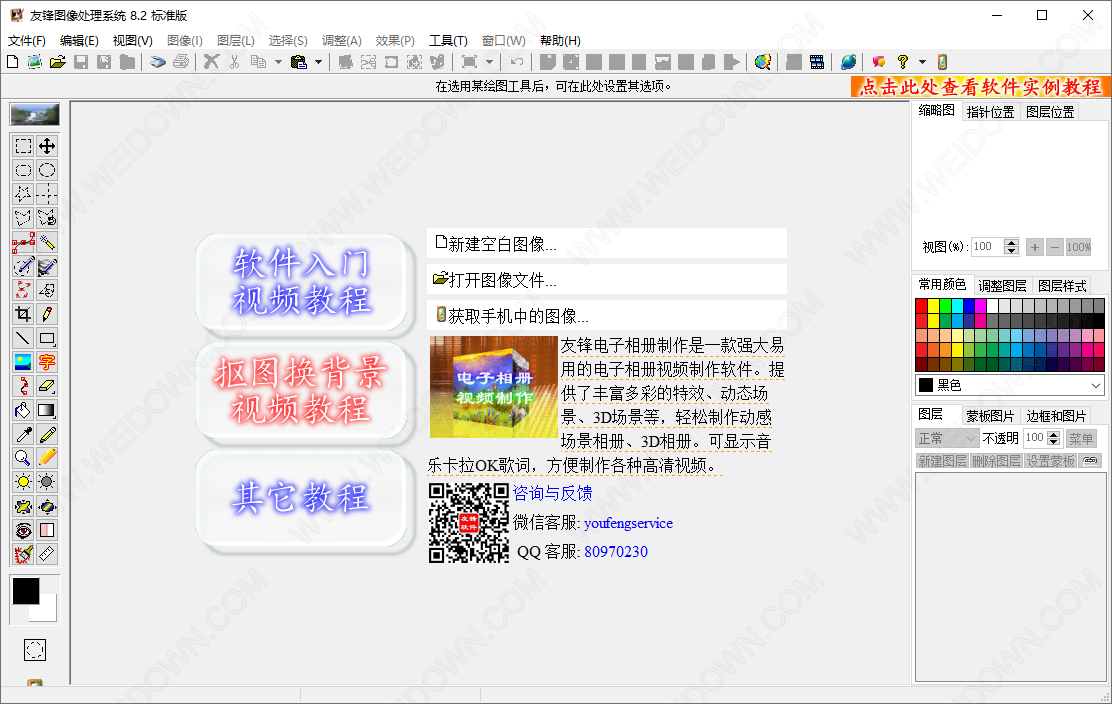
Task: Click 打开图像文件... to open an image
Action: [607, 279]
